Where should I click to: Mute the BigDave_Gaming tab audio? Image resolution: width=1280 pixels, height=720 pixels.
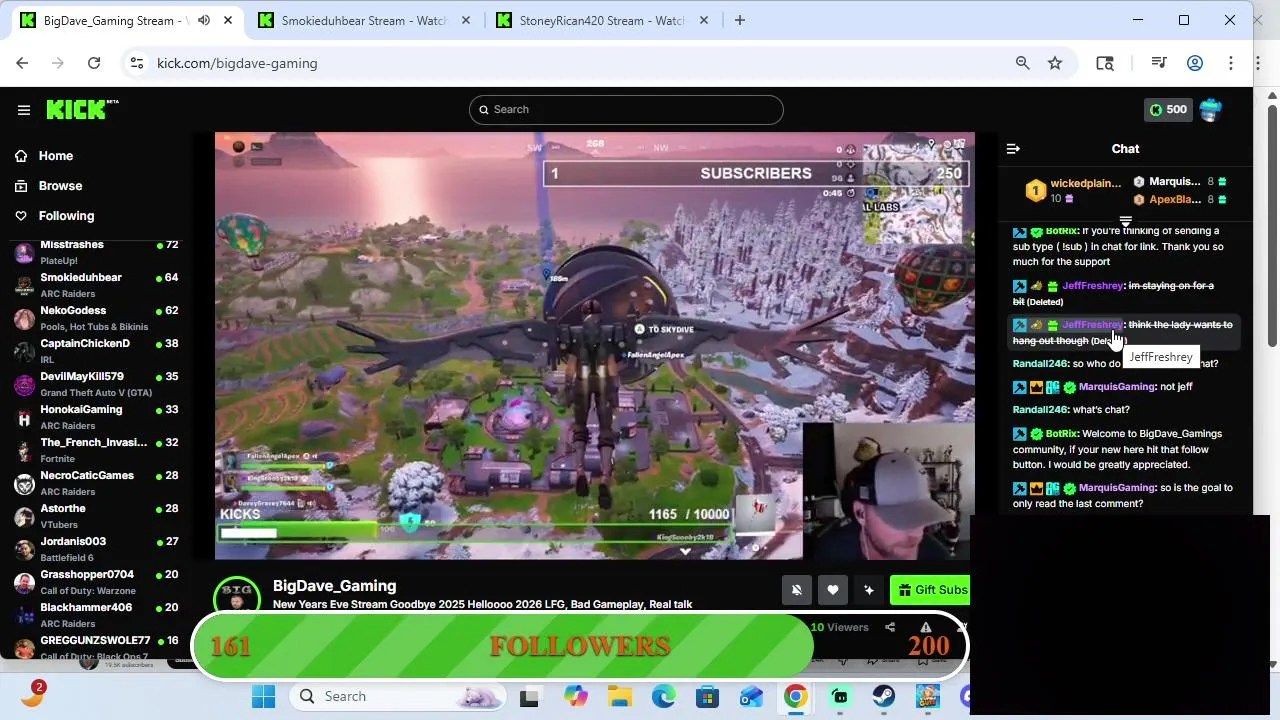pyautogui.click(x=204, y=20)
